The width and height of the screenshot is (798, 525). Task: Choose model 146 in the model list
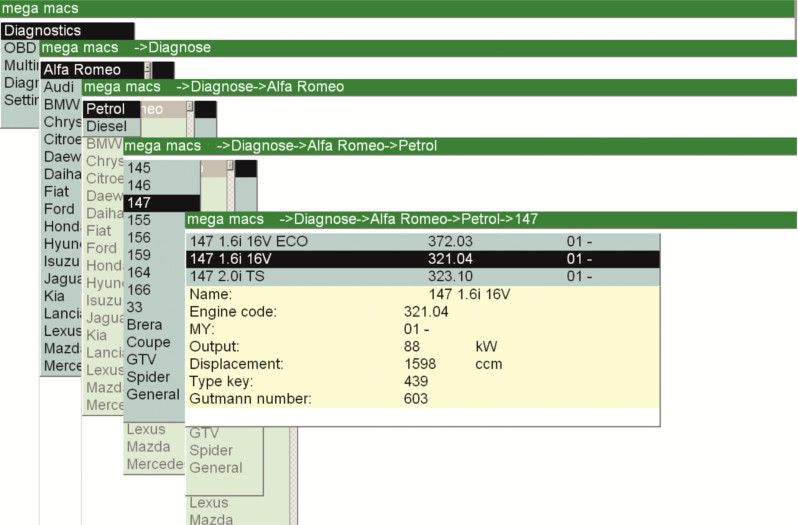coord(139,185)
